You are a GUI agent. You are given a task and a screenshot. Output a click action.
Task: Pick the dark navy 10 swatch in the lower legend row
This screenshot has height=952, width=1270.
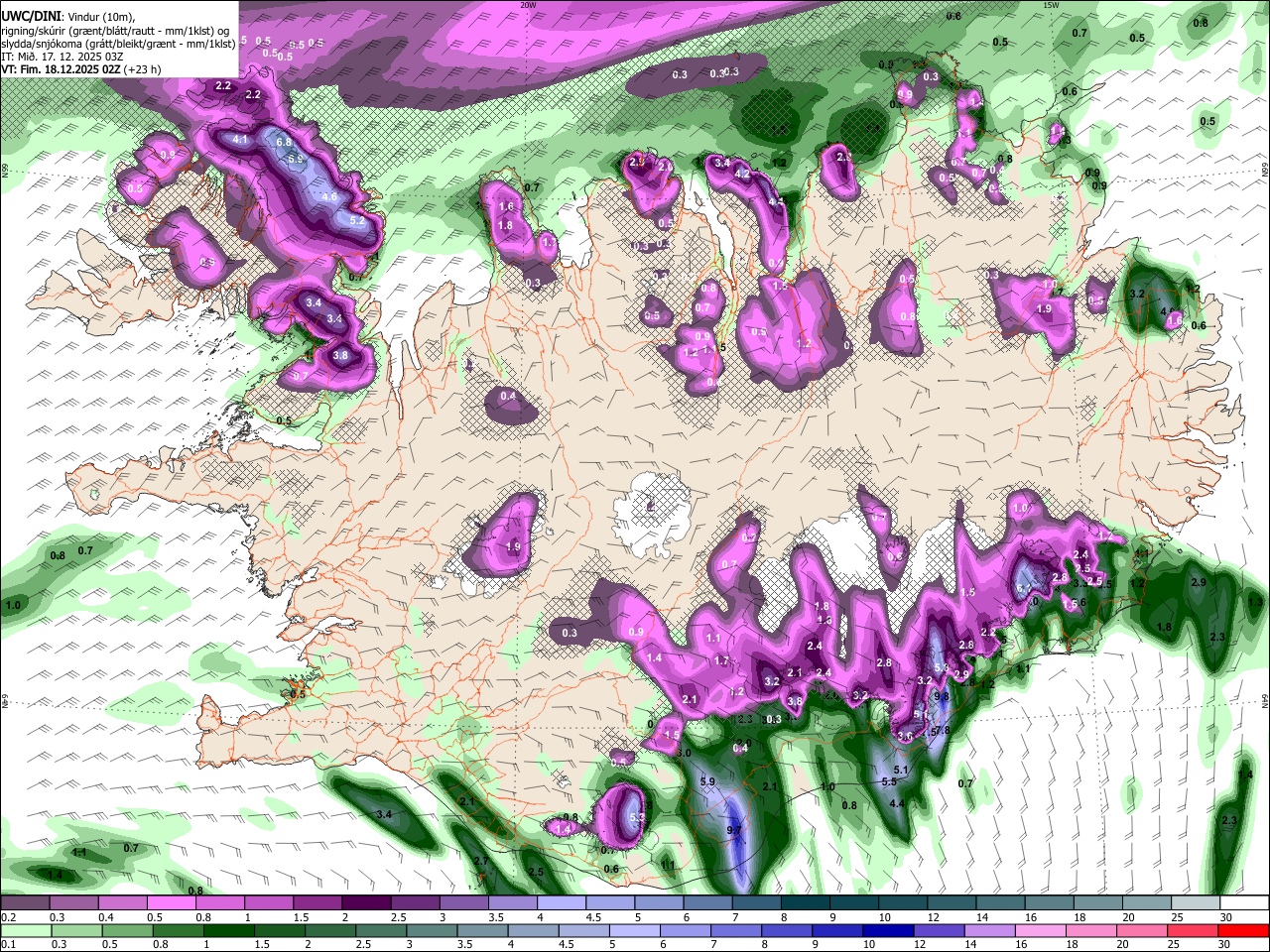(x=888, y=930)
